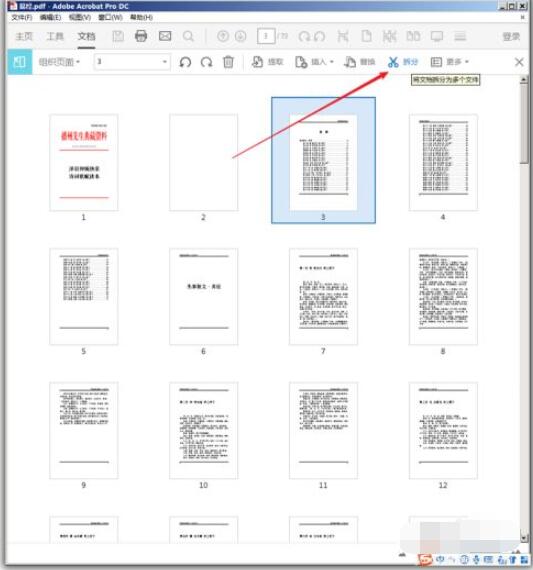Go to previous page arrow icon
The image size is (533, 570).
click(x=223, y=36)
